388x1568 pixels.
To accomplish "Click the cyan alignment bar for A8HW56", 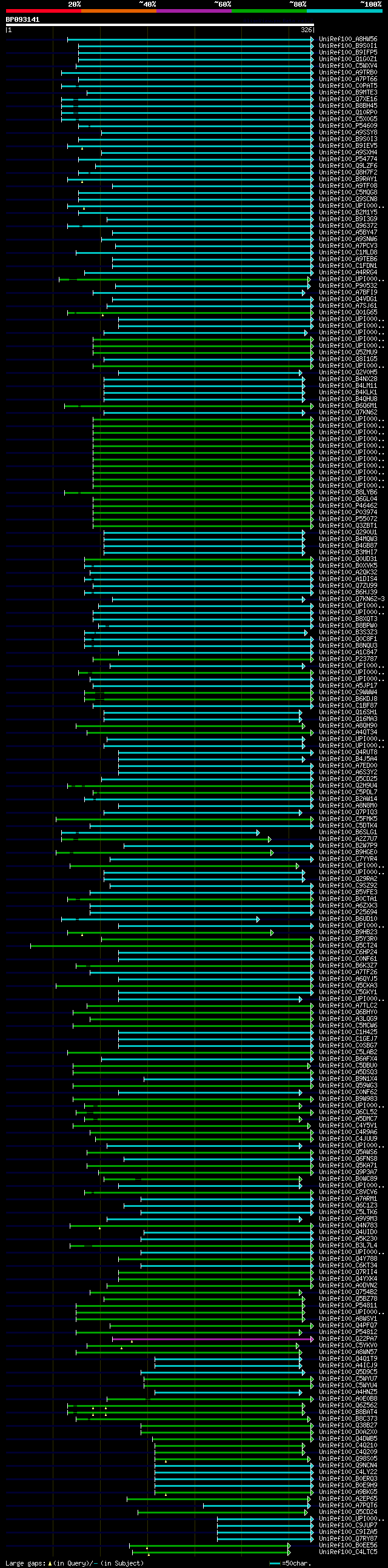I will point(190,39).
